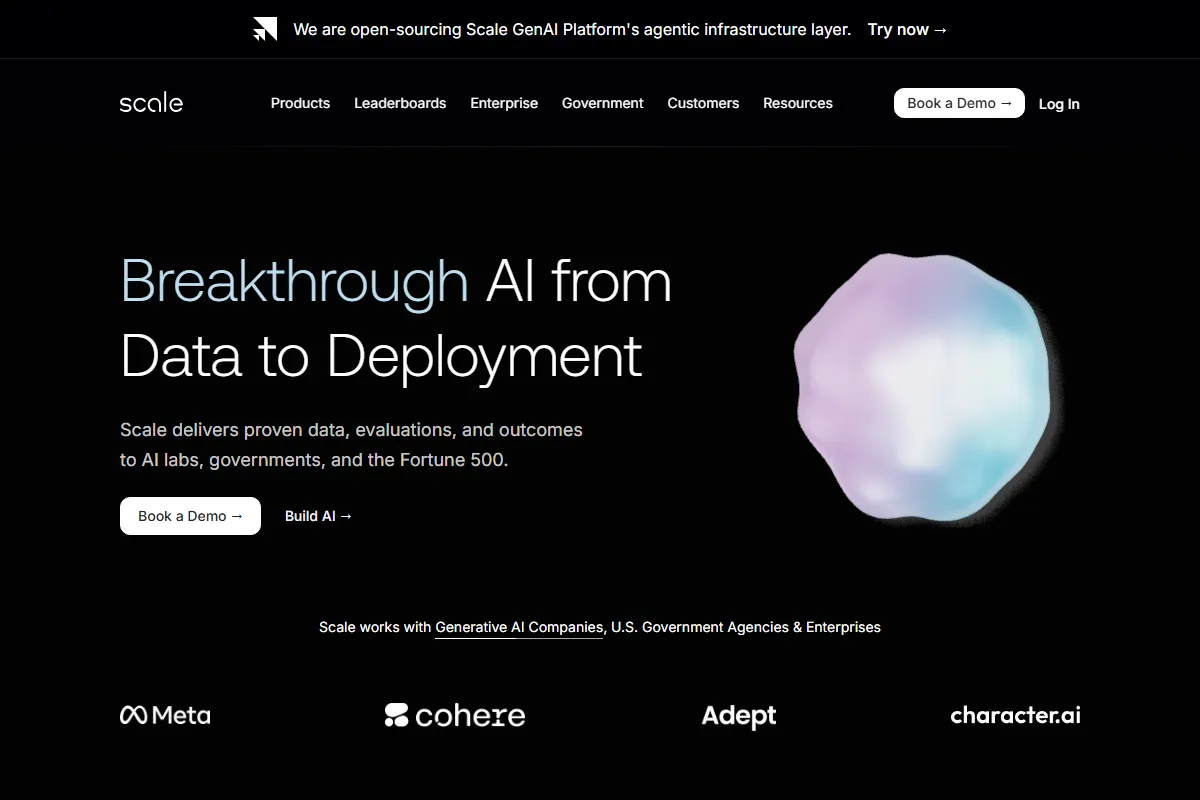Screen dimensions: 1200x800
Task: Follow the Build AI link
Action: pos(318,516)
